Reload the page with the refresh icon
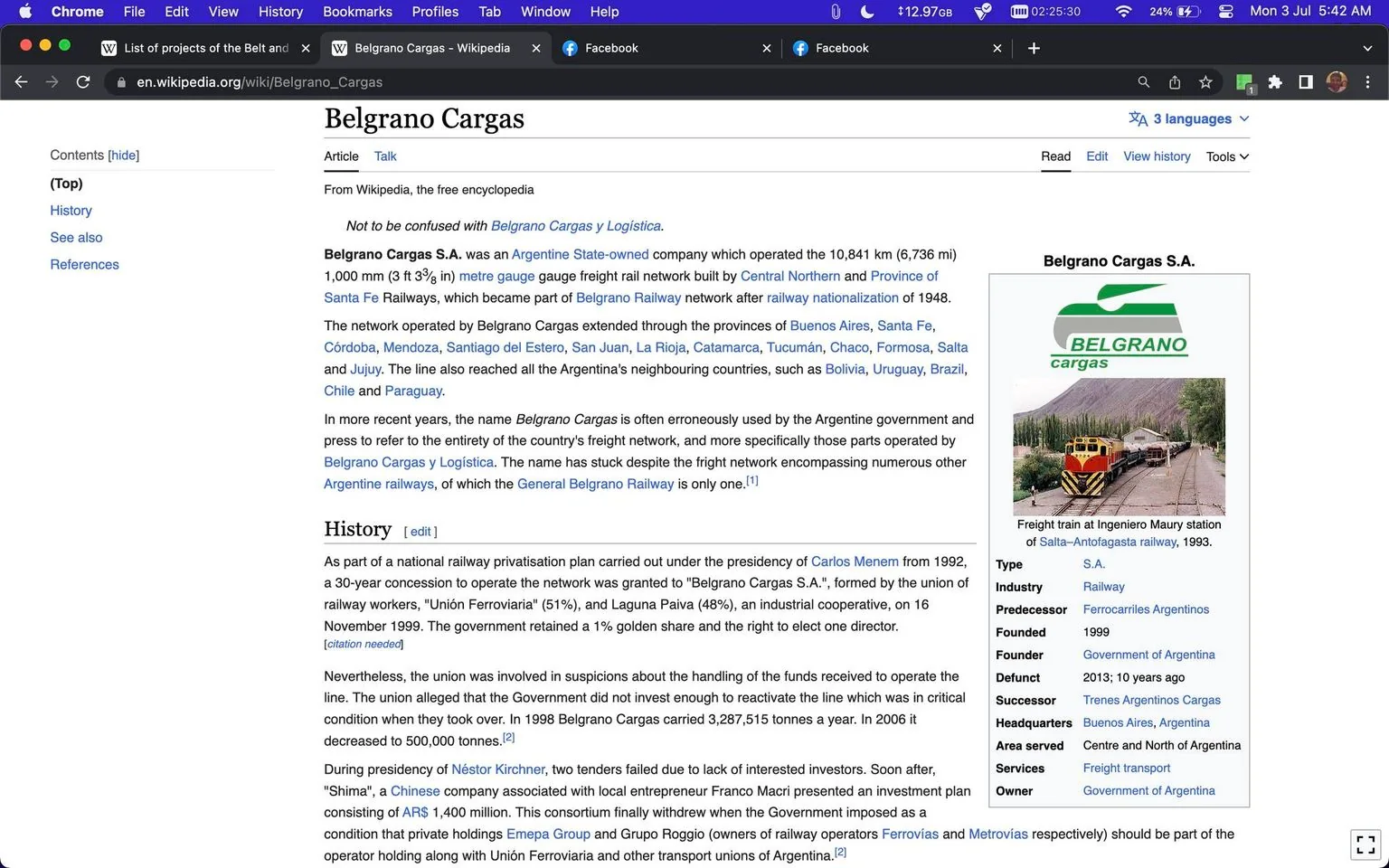Viewport: 1389px width, 868px height. click(83, 82)
